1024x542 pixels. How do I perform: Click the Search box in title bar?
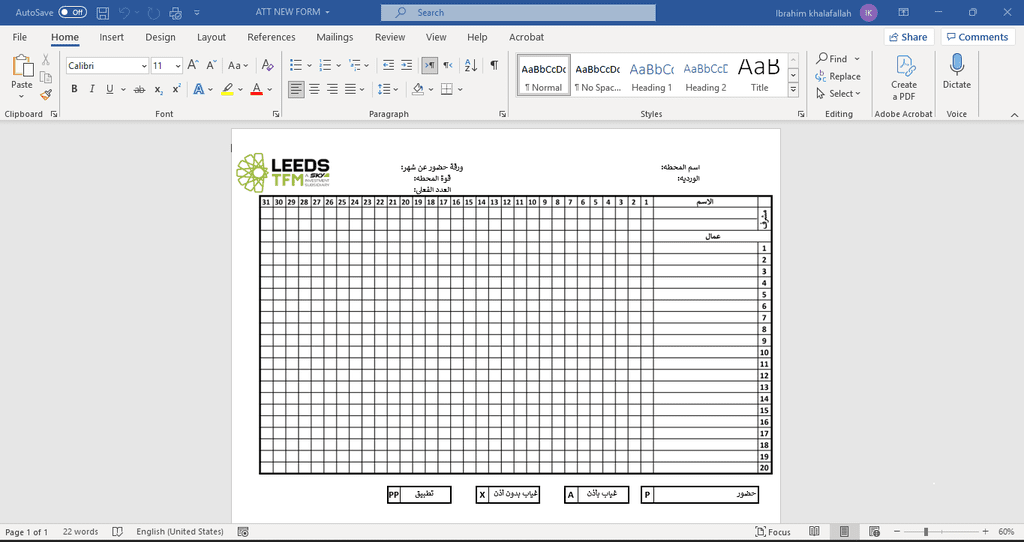click(518, 12)
